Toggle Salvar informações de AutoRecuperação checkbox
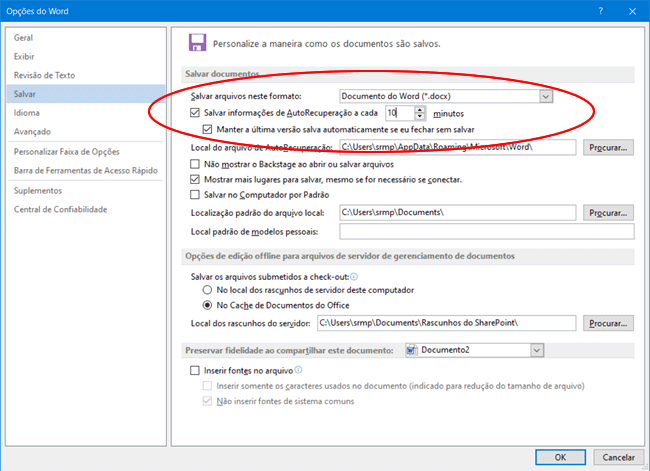Image resolution: width=650 pixels, height=471 pixels. click(196, 114)
